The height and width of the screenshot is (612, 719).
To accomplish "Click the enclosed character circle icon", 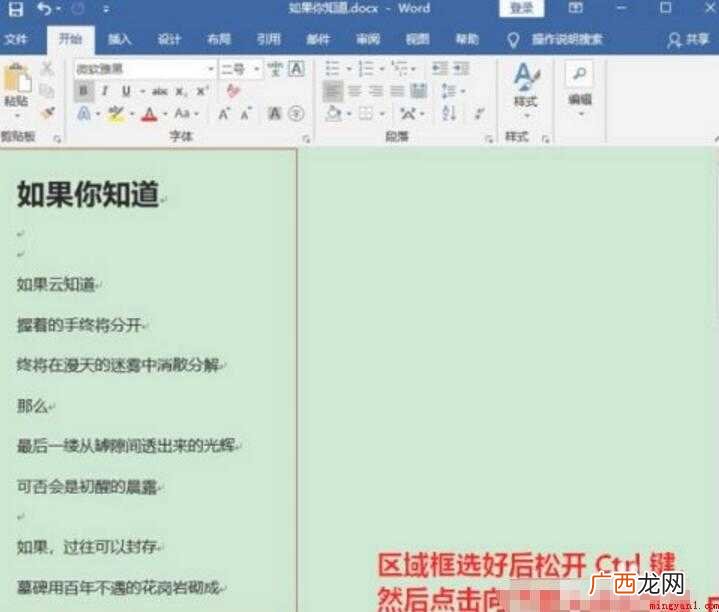I will click(x=296, y=113).
